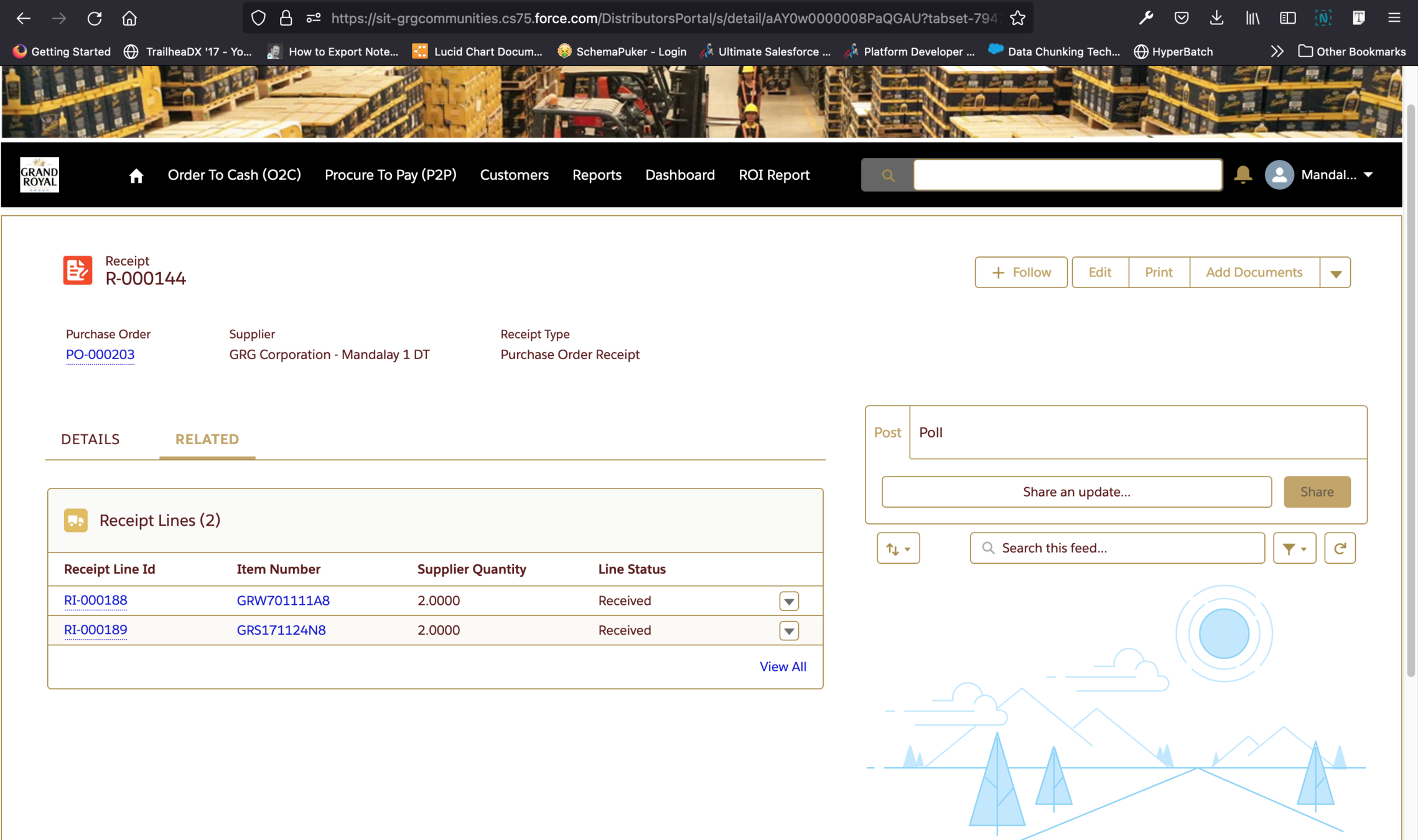Click the Follow button

pos(1020,273)
